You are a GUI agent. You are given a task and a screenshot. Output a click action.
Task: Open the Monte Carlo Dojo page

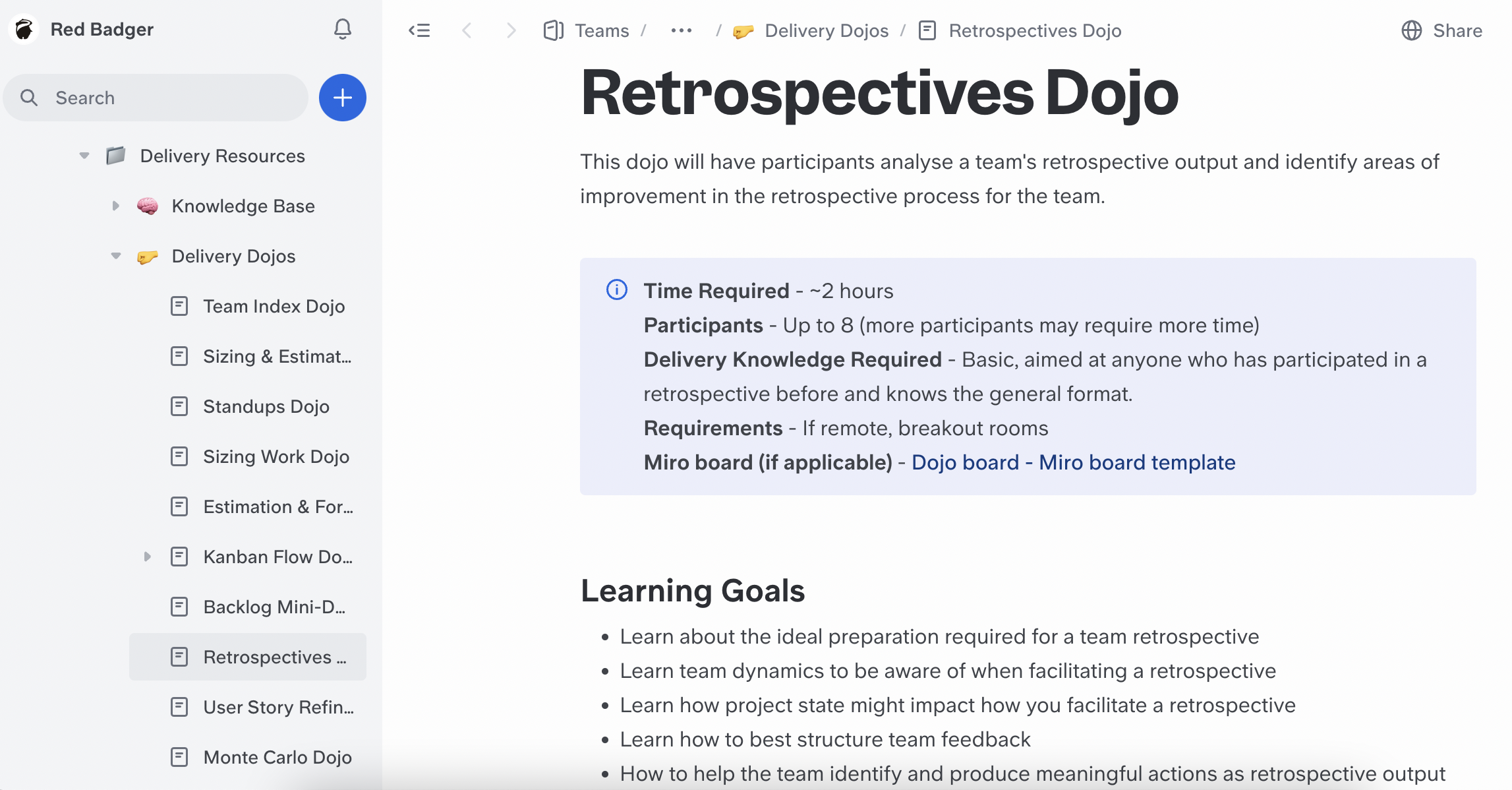point(277,757)
